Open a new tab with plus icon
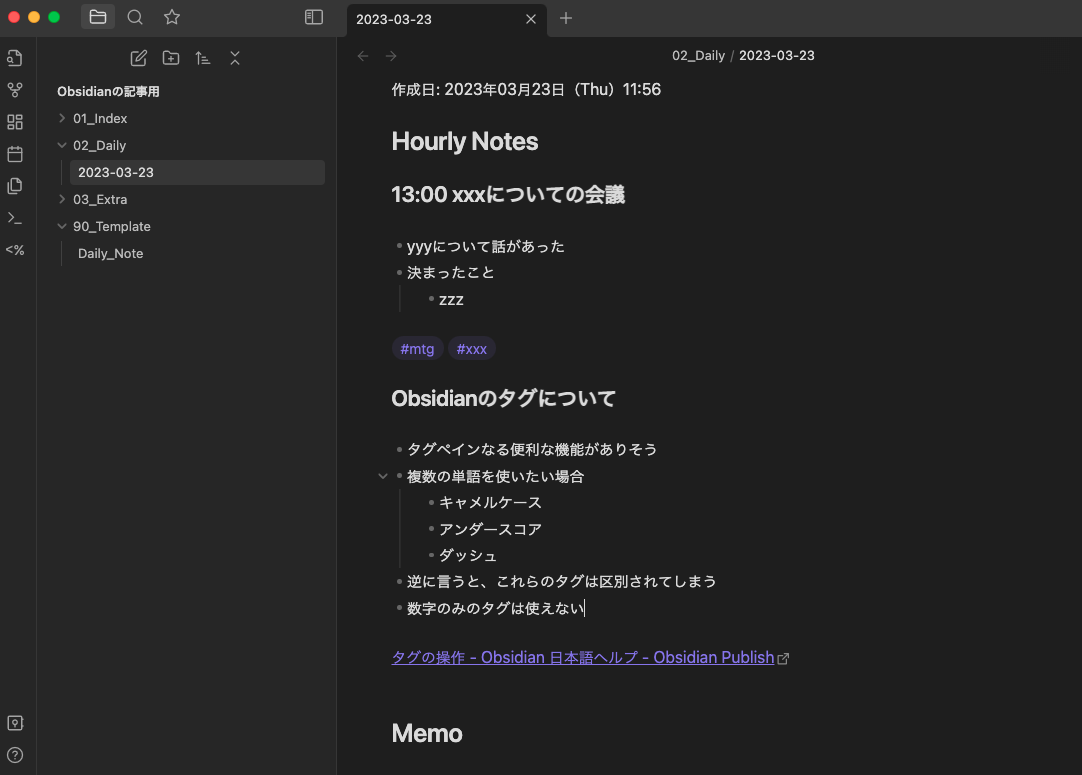The height and width of the screenshot is (775, 1082). [x=566, y=19]
